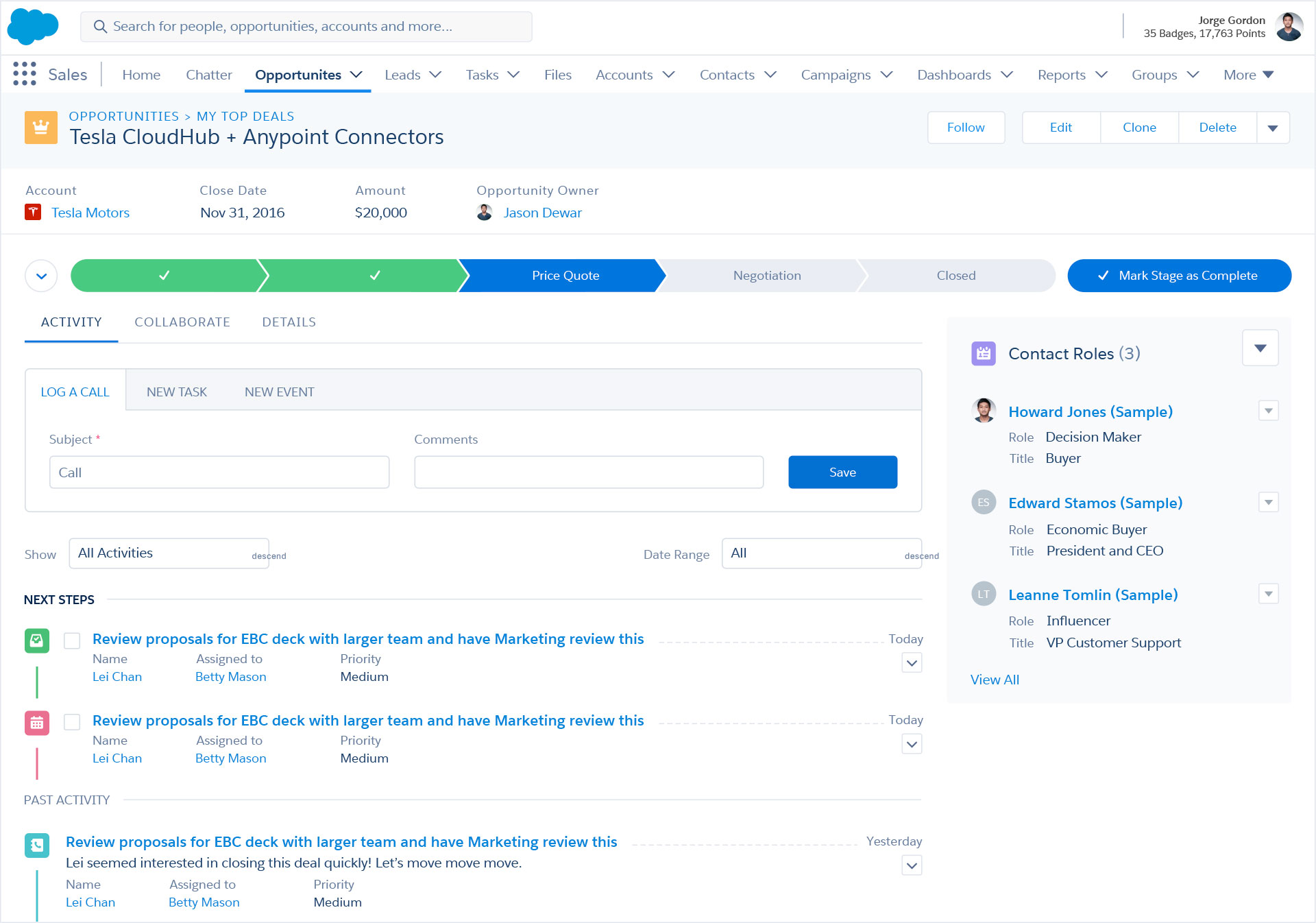The width and height of the screenshot is (1316, 923).
Task: Open the Contact Roles panel dropdown
Action: 1260,348
